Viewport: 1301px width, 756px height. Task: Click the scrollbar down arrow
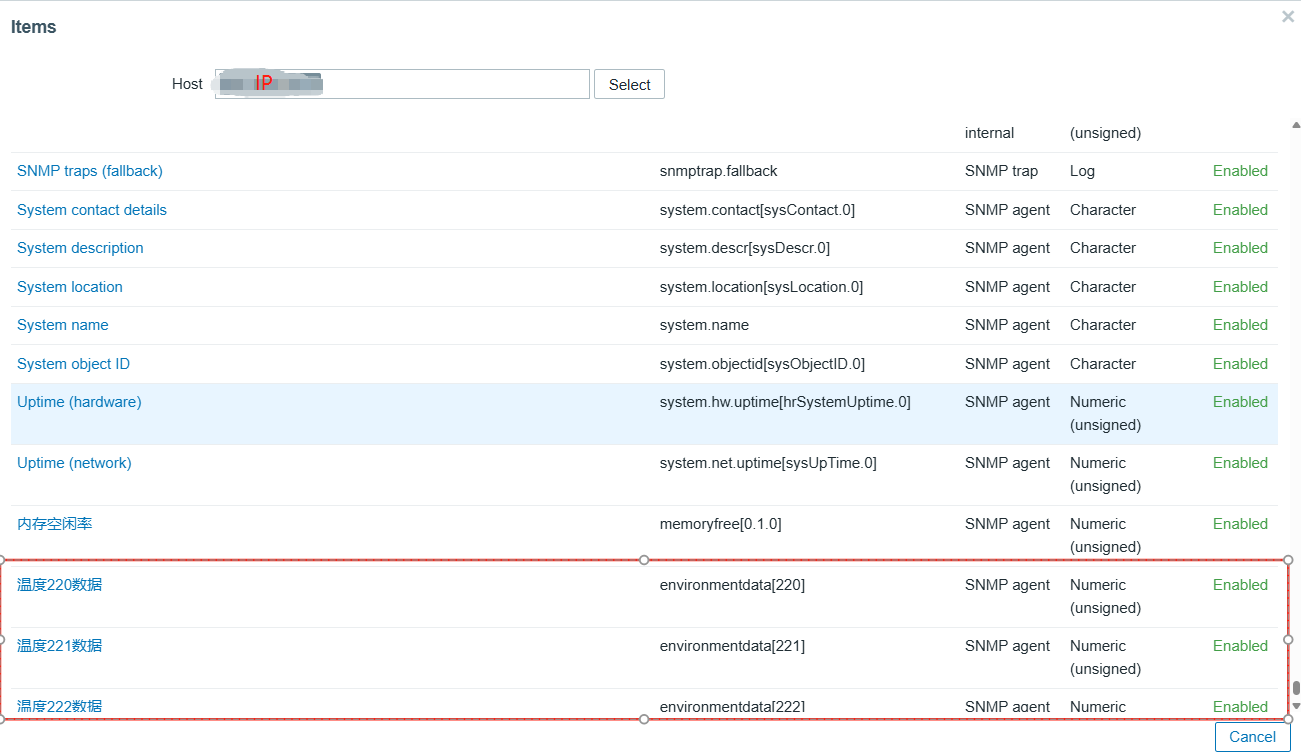click(x=1296, y=706)
